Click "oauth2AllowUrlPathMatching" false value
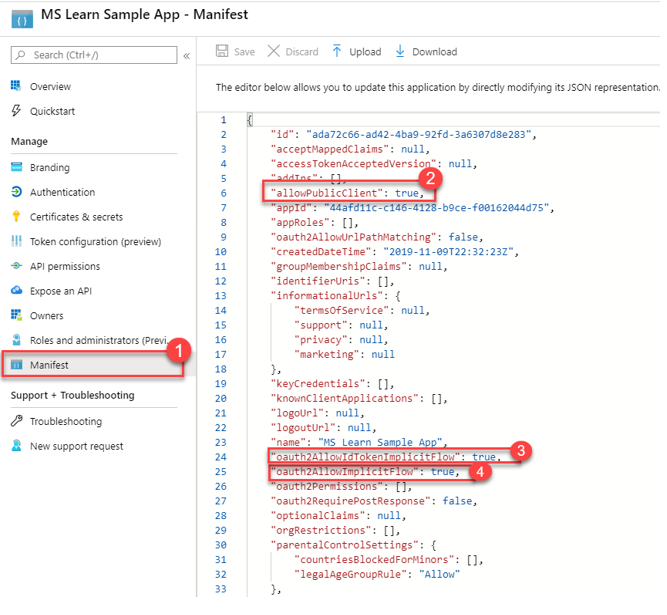The image size is (667, 615). pyautogui.click(x=463, y=237)
